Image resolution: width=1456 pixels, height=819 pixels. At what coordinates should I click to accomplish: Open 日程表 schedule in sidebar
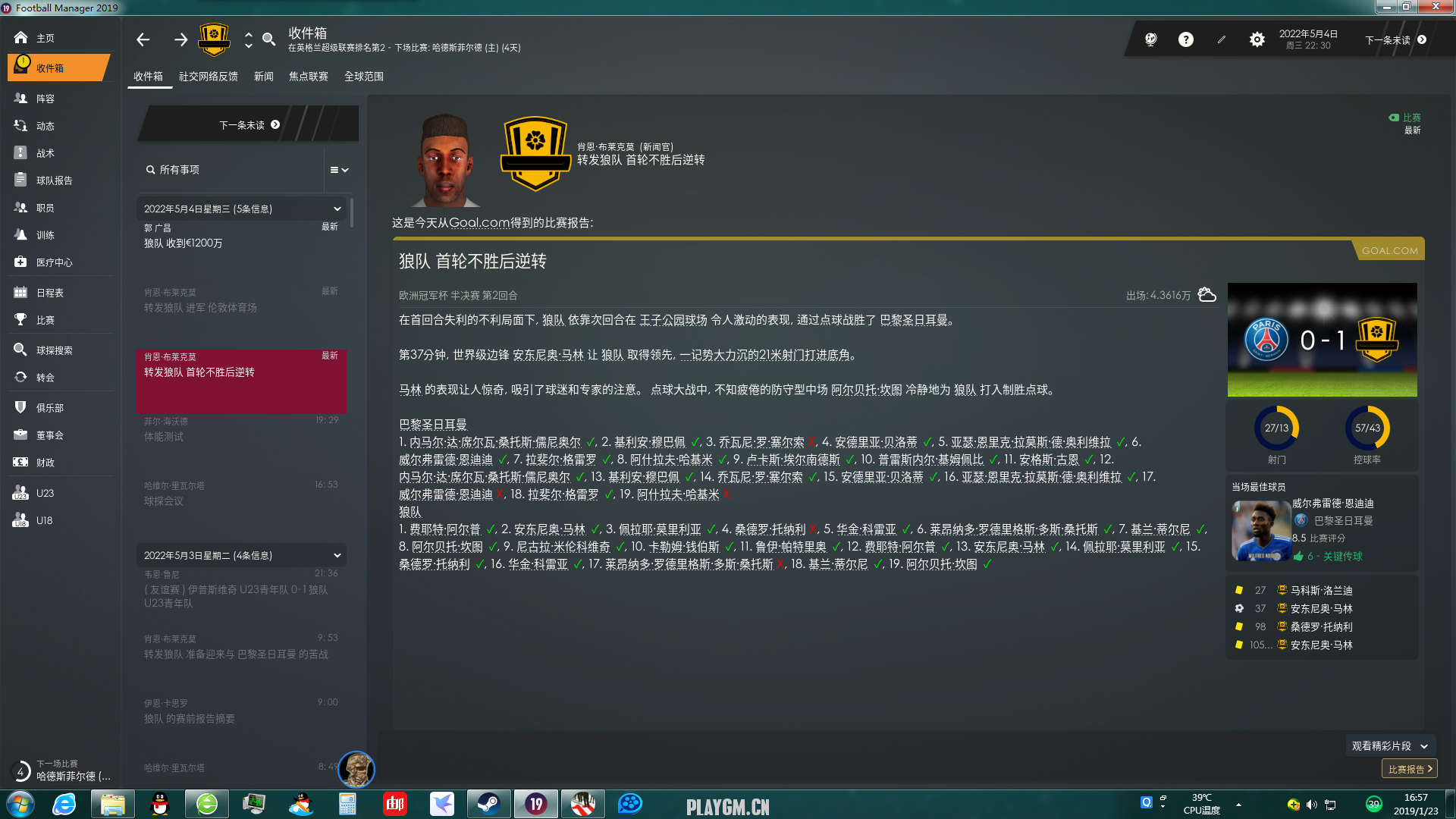pyautogui.click(x=61, y=293)
